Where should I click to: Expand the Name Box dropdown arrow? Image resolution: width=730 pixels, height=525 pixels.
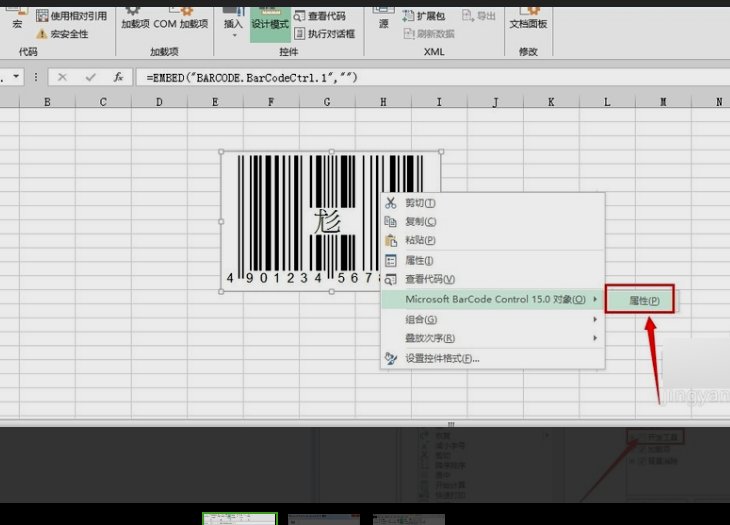click(16, 76)
